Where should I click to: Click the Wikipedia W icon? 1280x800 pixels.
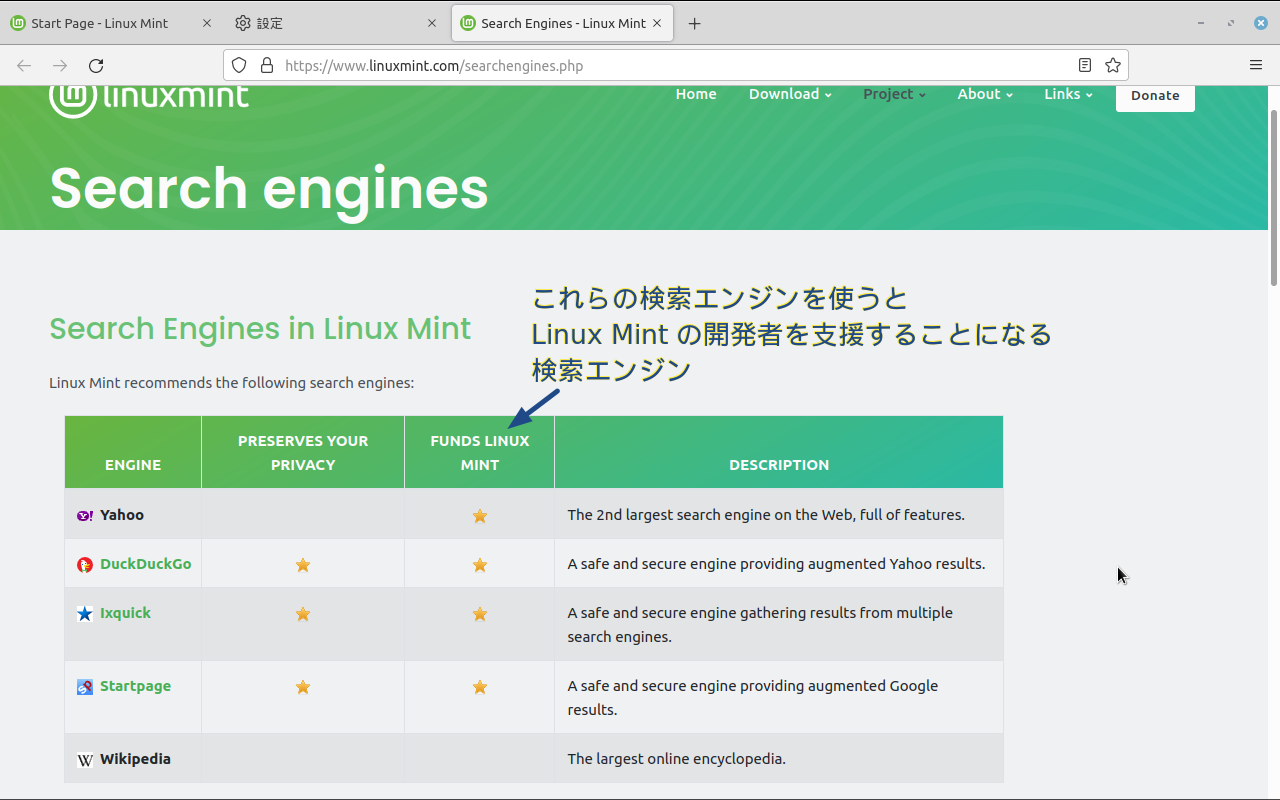point(85,760)
